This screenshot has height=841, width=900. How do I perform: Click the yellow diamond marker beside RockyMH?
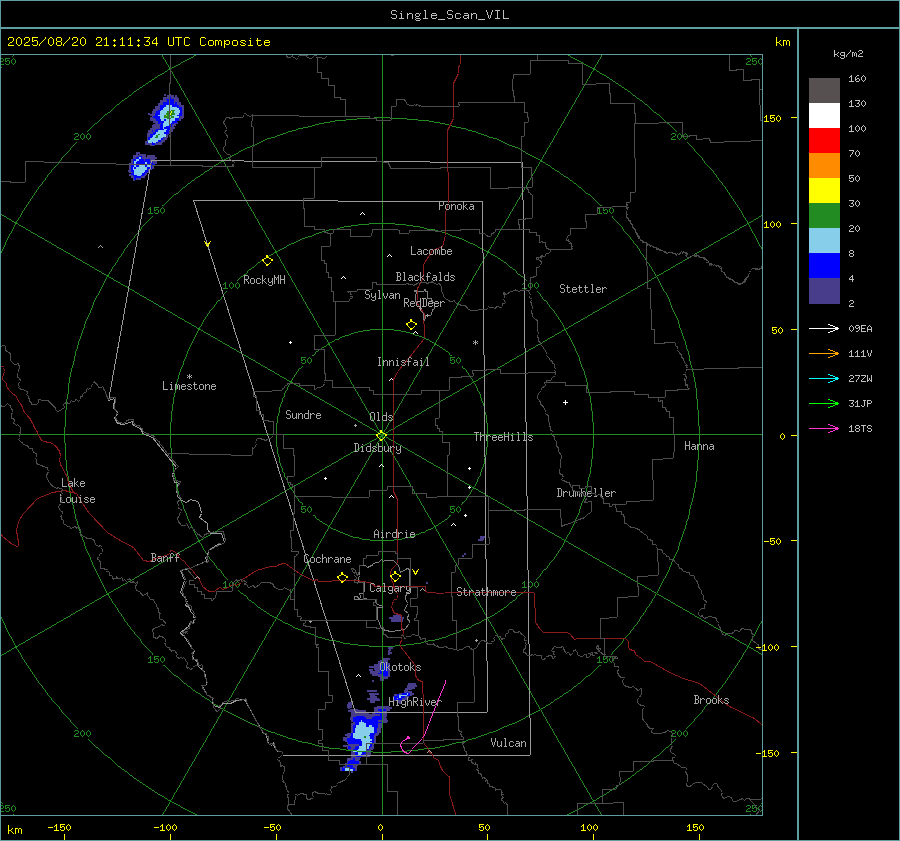point(267,261)
